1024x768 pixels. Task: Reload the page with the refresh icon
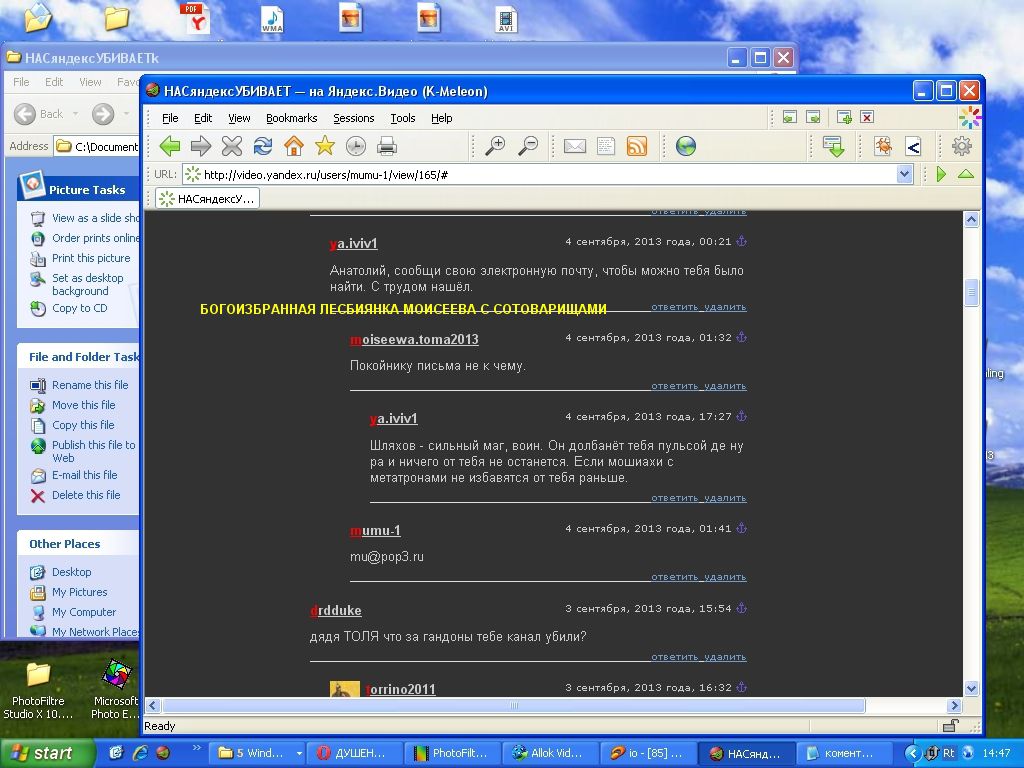pyautogui.click(x=263, y=146)
